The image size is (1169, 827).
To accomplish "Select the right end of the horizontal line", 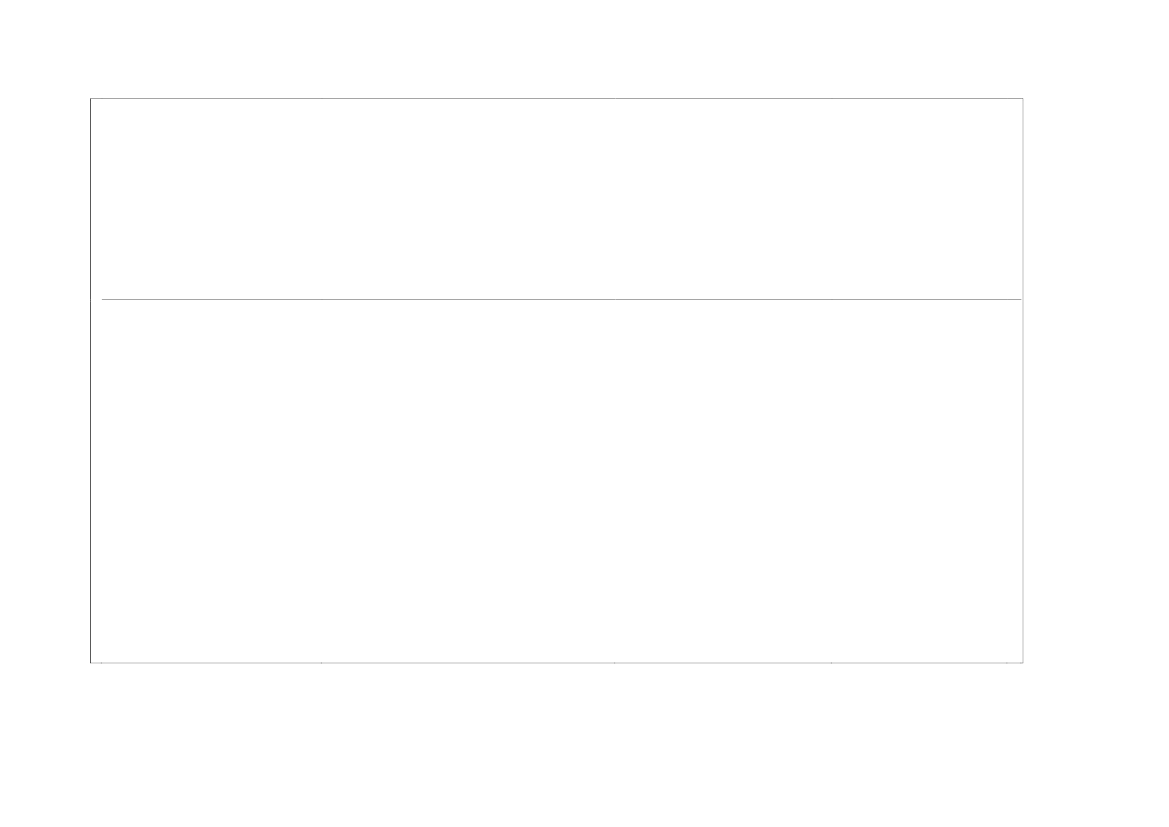I will [x=1021, y=299].
